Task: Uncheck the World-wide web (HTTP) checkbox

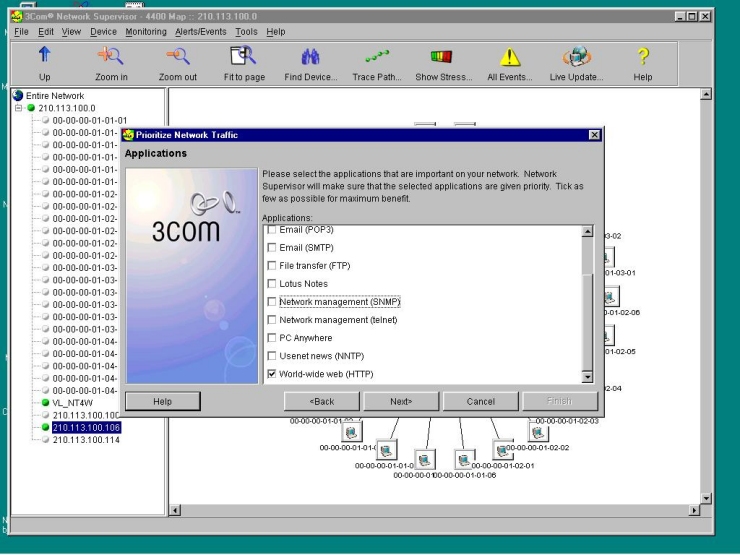Action: pyautogui.click(x=272, y=374)
